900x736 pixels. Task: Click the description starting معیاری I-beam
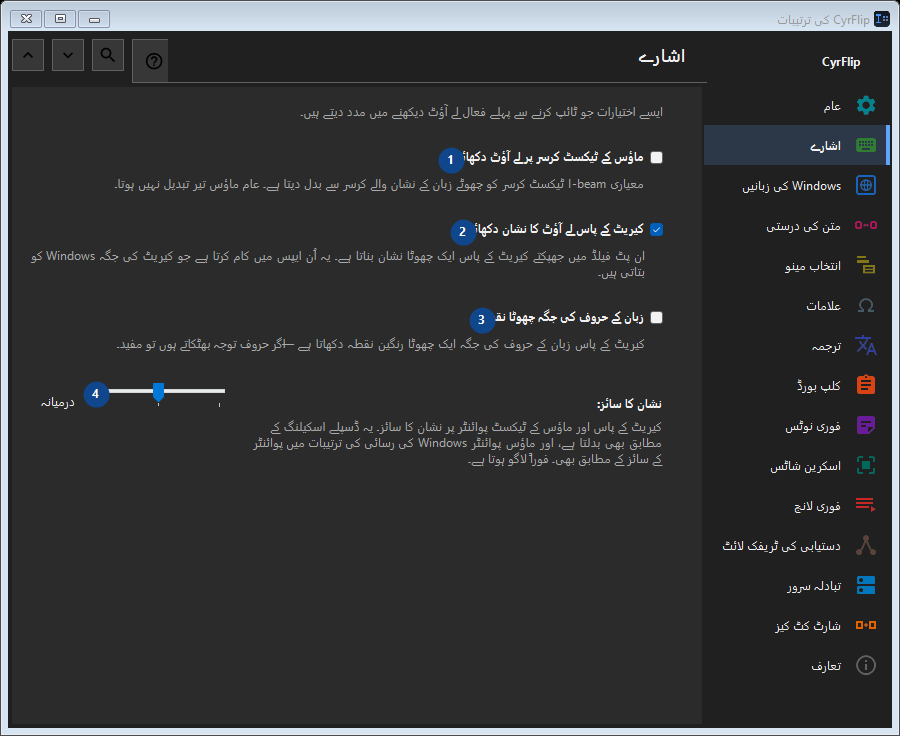pos(379,184)
